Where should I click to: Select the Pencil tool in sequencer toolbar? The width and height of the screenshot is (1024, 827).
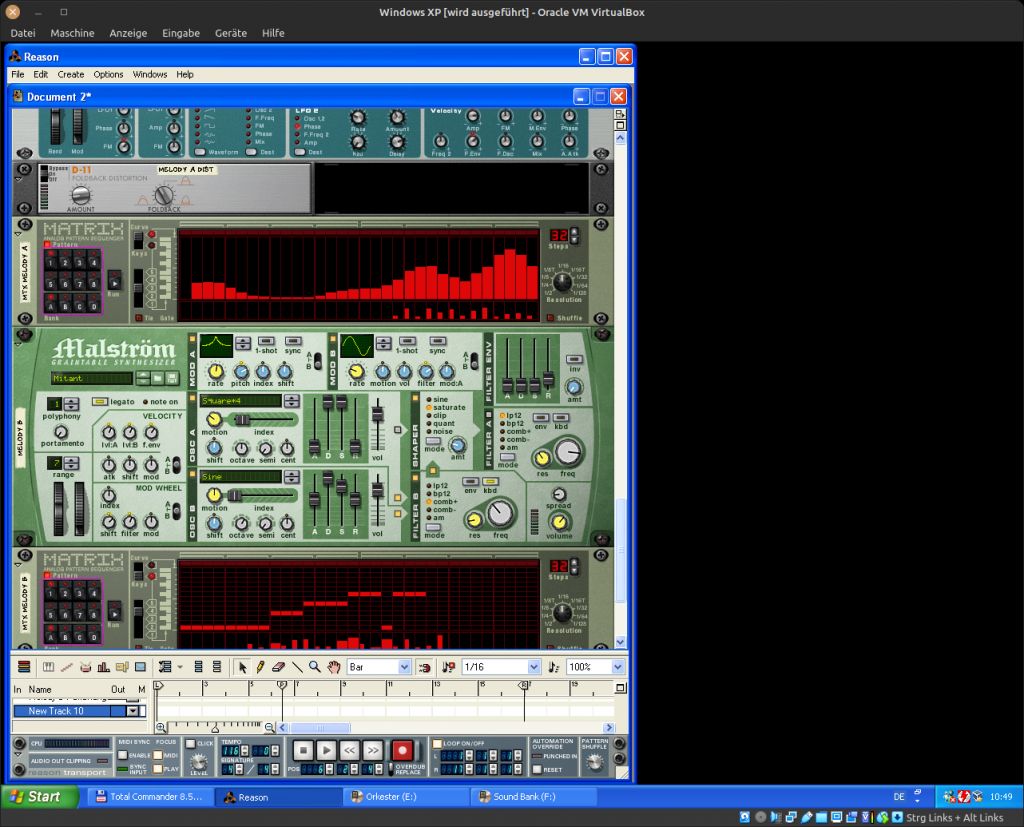coord(260,667)
